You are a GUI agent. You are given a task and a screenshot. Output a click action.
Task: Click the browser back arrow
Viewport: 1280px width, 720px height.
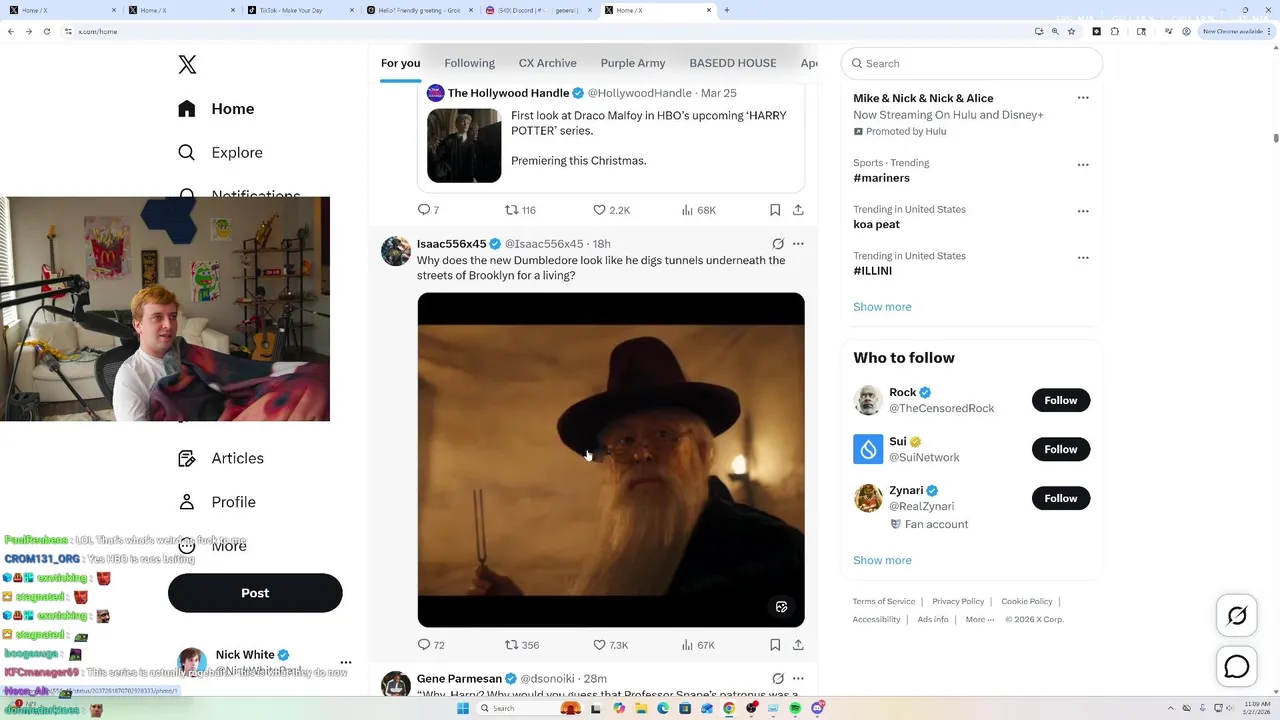(11, 31)
